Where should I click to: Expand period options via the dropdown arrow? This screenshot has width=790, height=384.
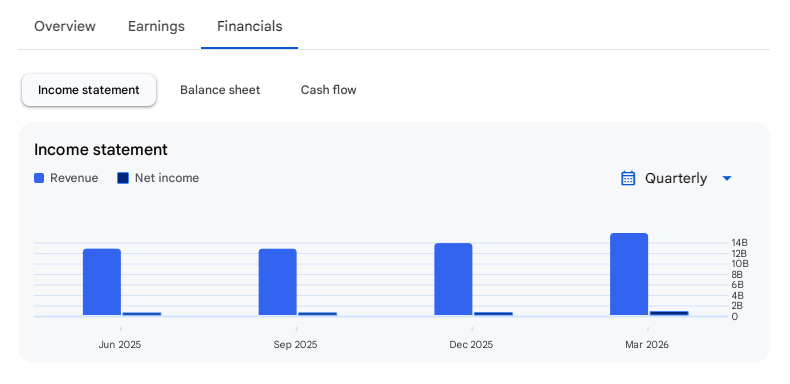pos(727,178)
